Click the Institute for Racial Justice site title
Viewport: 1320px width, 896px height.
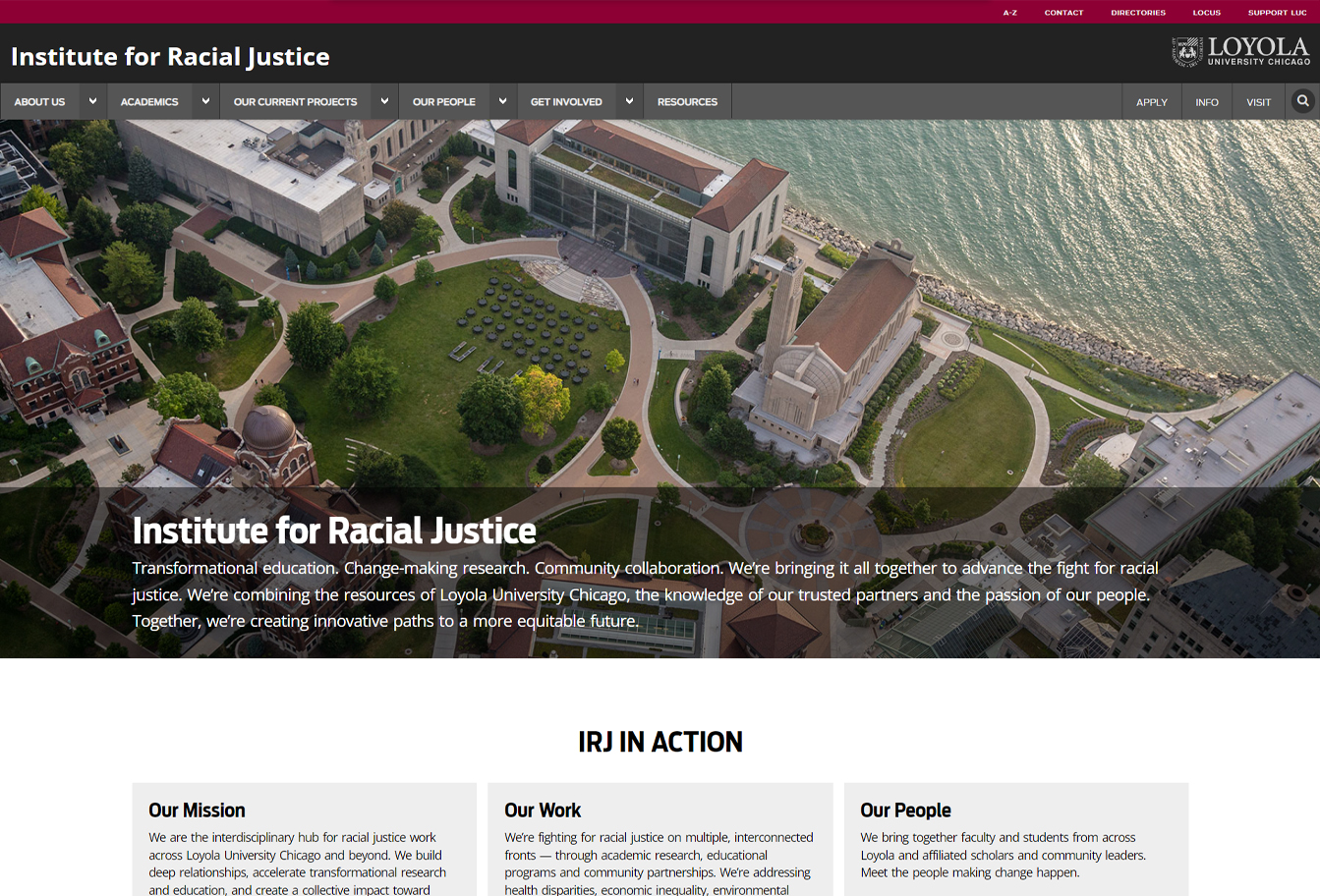pyautogui.click(x=170, y=57)
